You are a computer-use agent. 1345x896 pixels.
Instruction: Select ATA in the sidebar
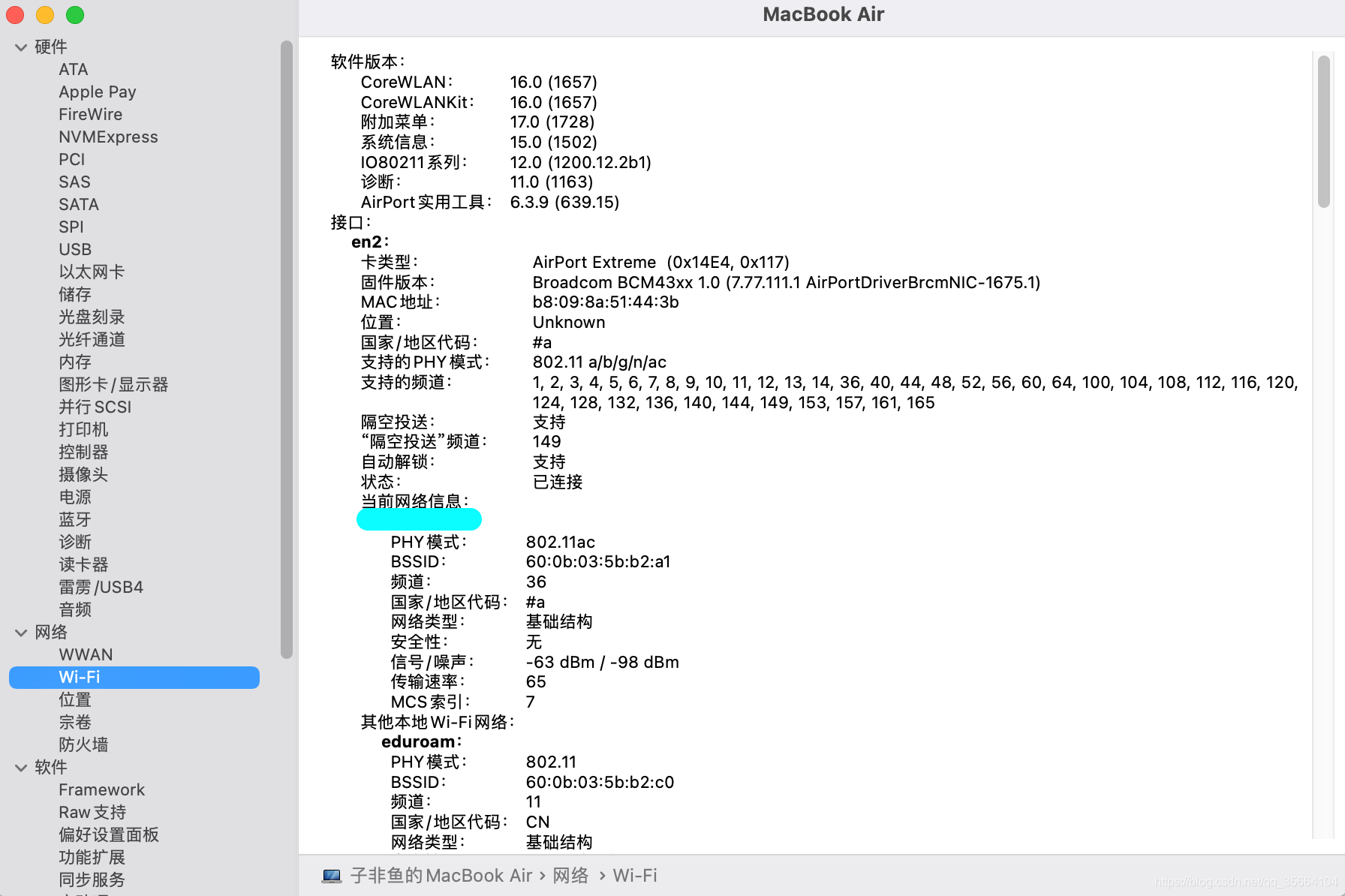(74, 70)
